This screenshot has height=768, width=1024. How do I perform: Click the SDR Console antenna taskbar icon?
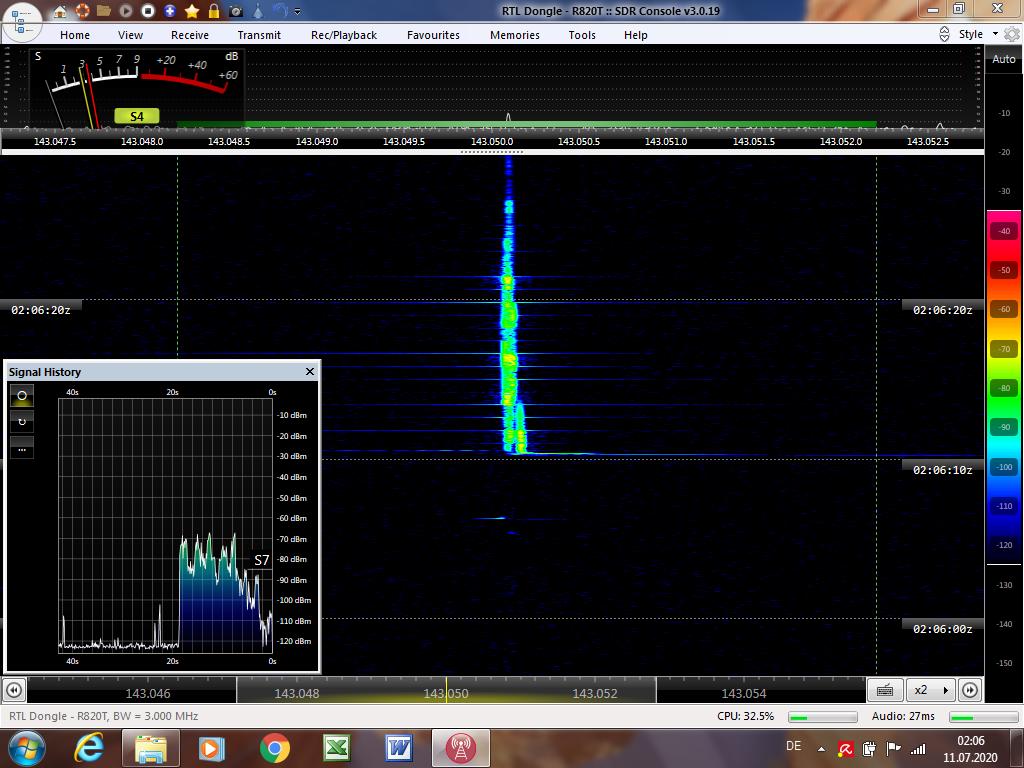(461, 748)
